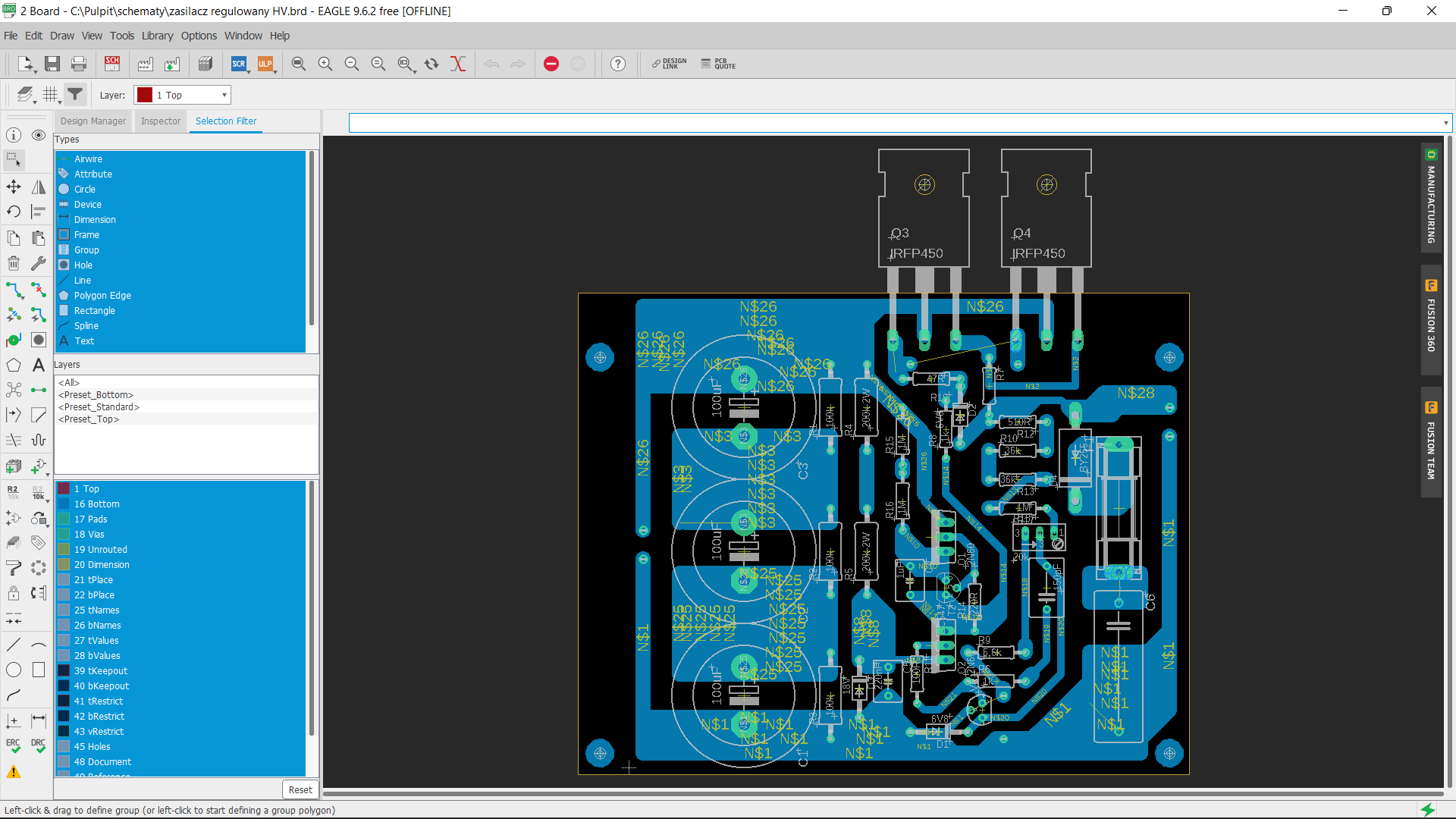Toggle Hole in the Types list

point(180,265)
